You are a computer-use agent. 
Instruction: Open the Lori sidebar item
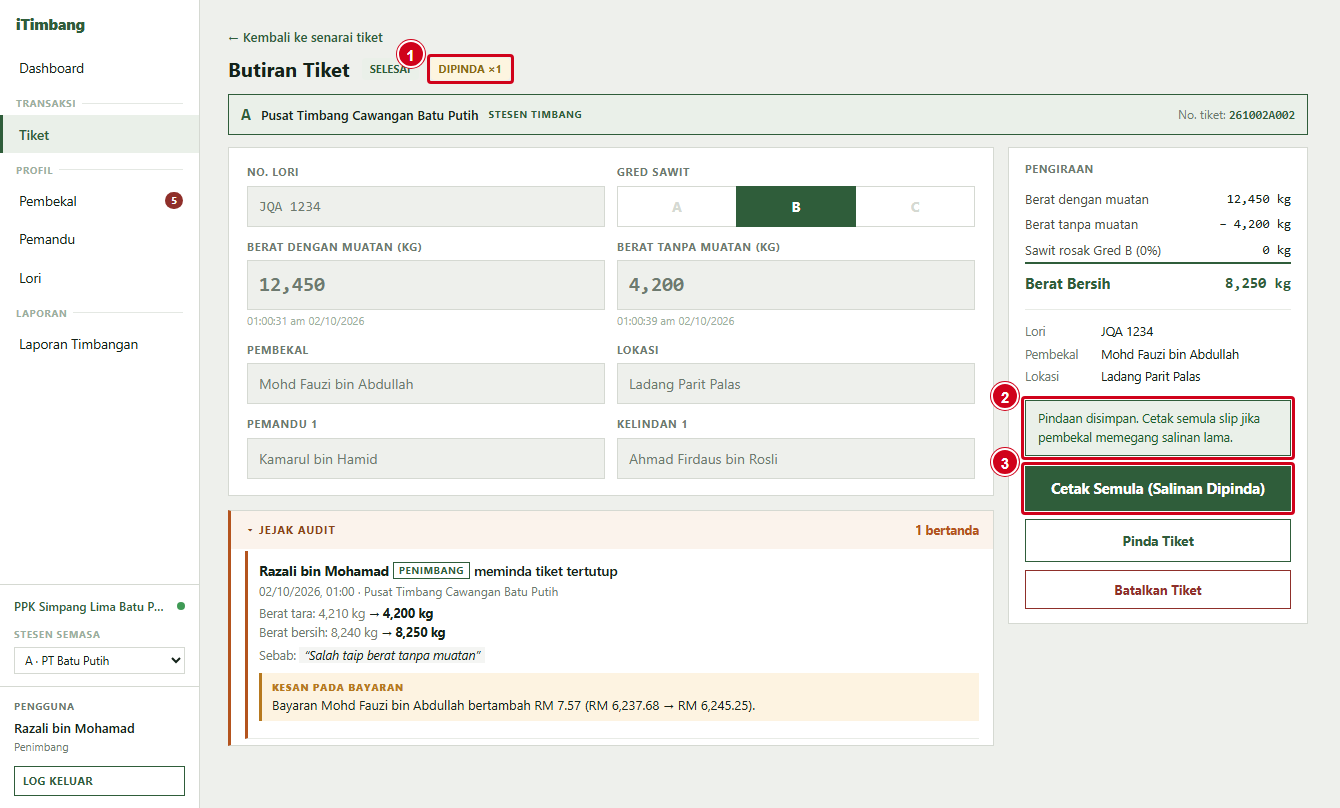point(100,278)
